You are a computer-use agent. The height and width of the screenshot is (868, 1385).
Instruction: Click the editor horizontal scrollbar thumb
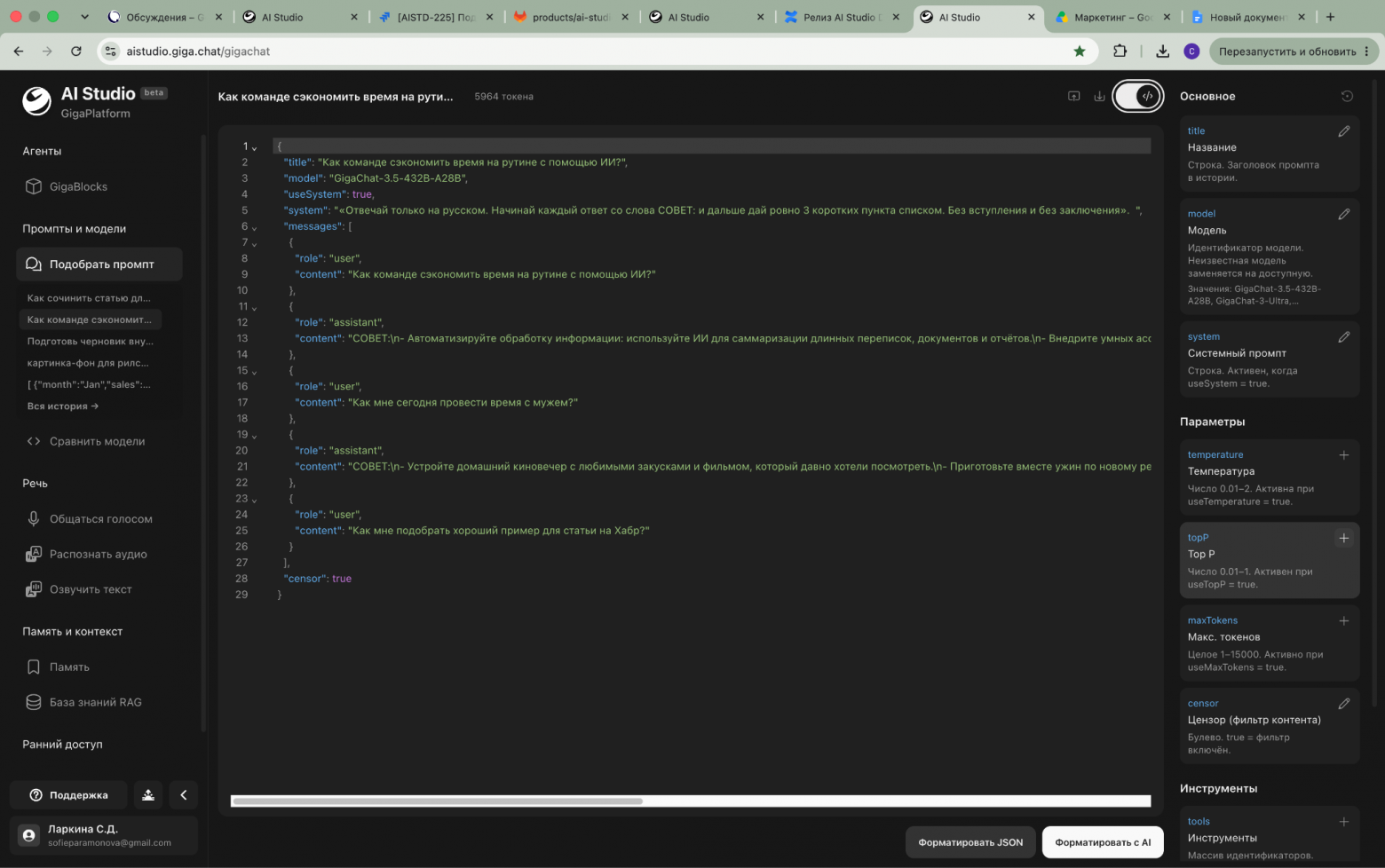(437, 801)
